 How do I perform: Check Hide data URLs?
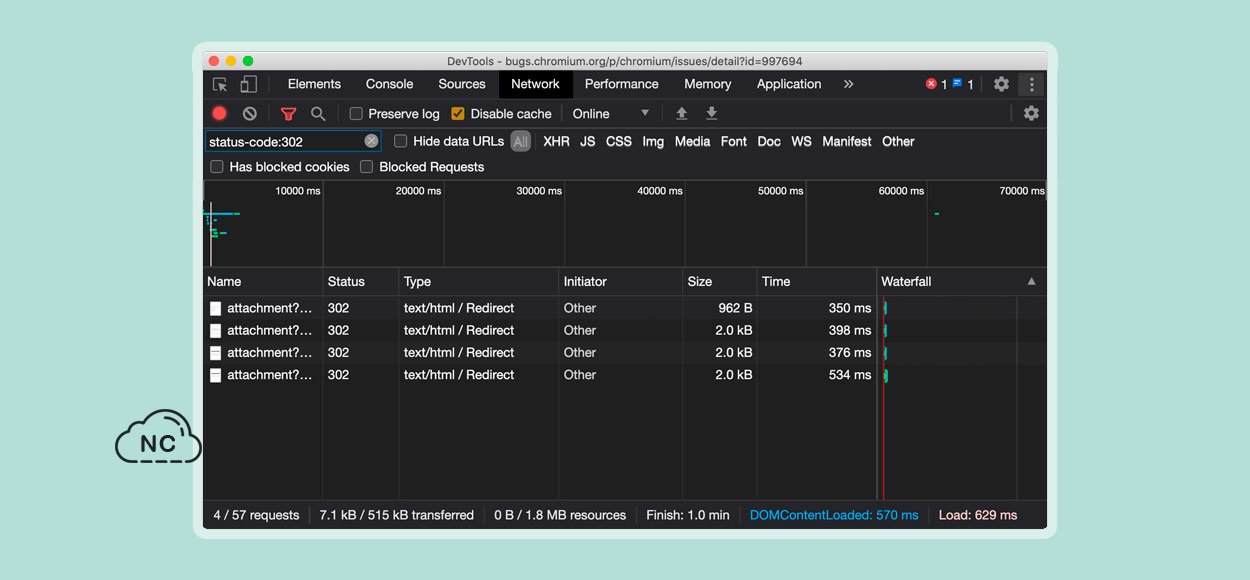coord(401,142)
